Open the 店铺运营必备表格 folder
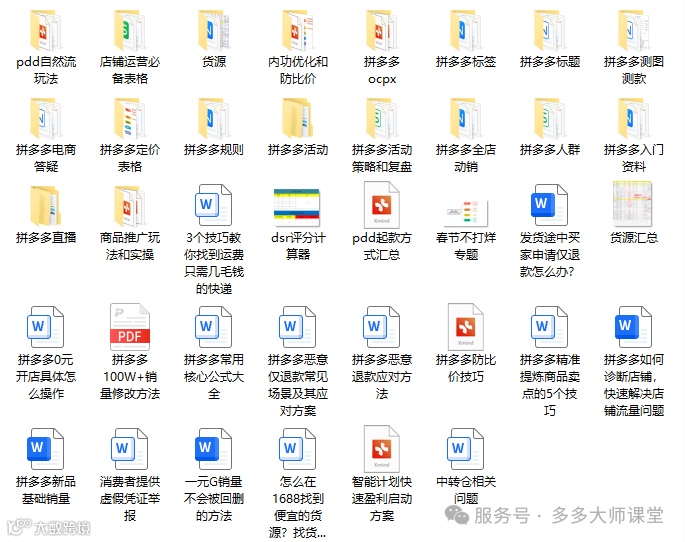 tap(130, 31)
